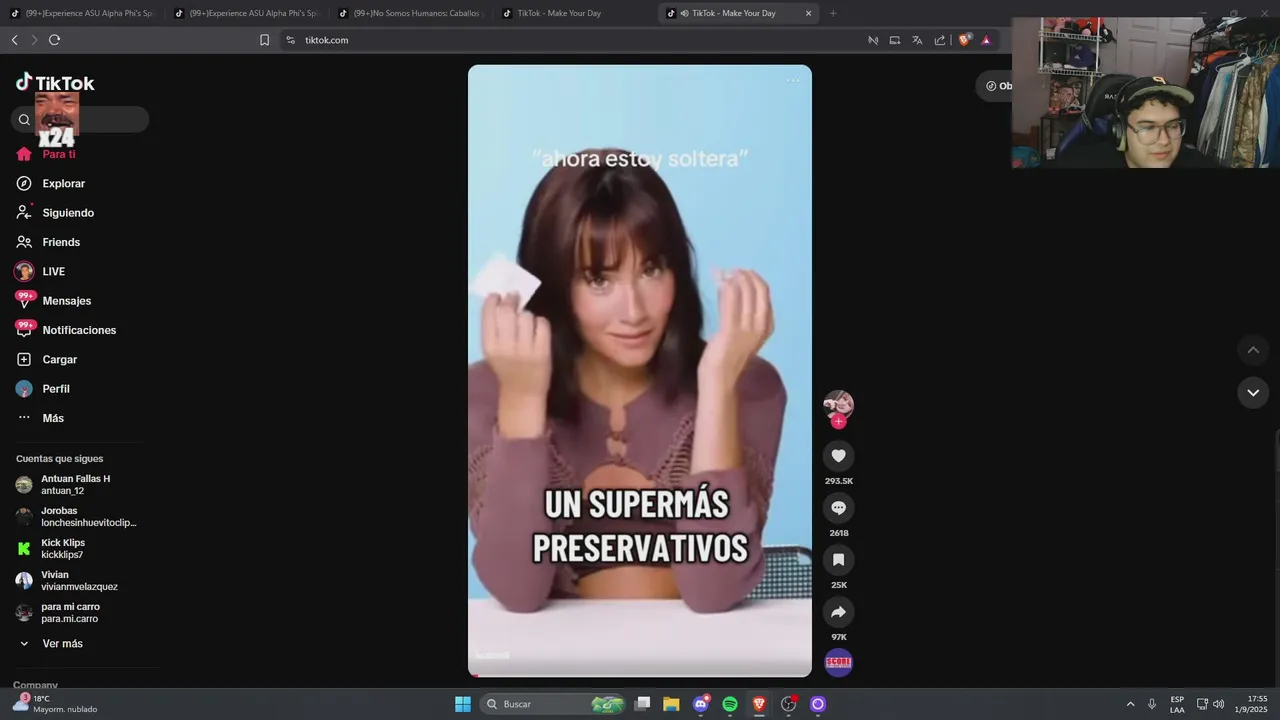This screenshot has height=720, width=1280.
Task: Go to next video with down arrow
Action: 1253,393
